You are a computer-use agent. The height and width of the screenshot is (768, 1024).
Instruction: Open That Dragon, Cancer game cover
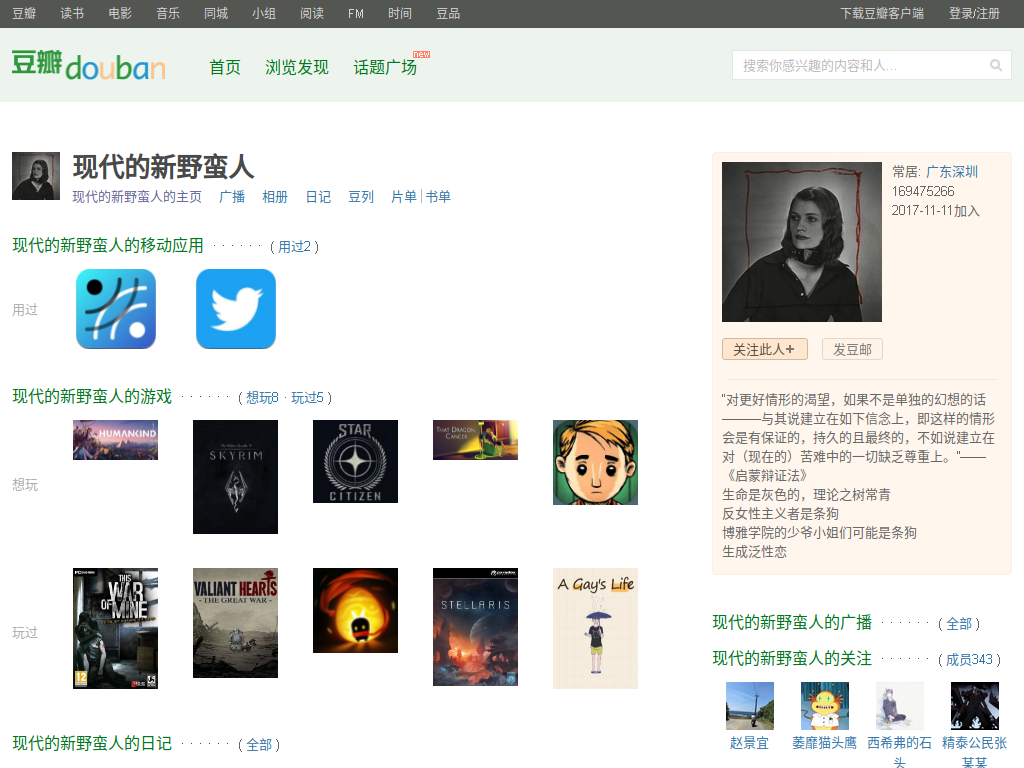[475, 440]
